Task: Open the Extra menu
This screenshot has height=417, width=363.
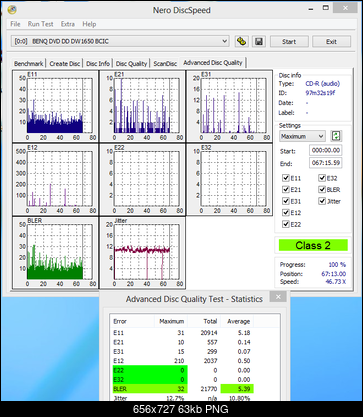Action: coord(68,24)
